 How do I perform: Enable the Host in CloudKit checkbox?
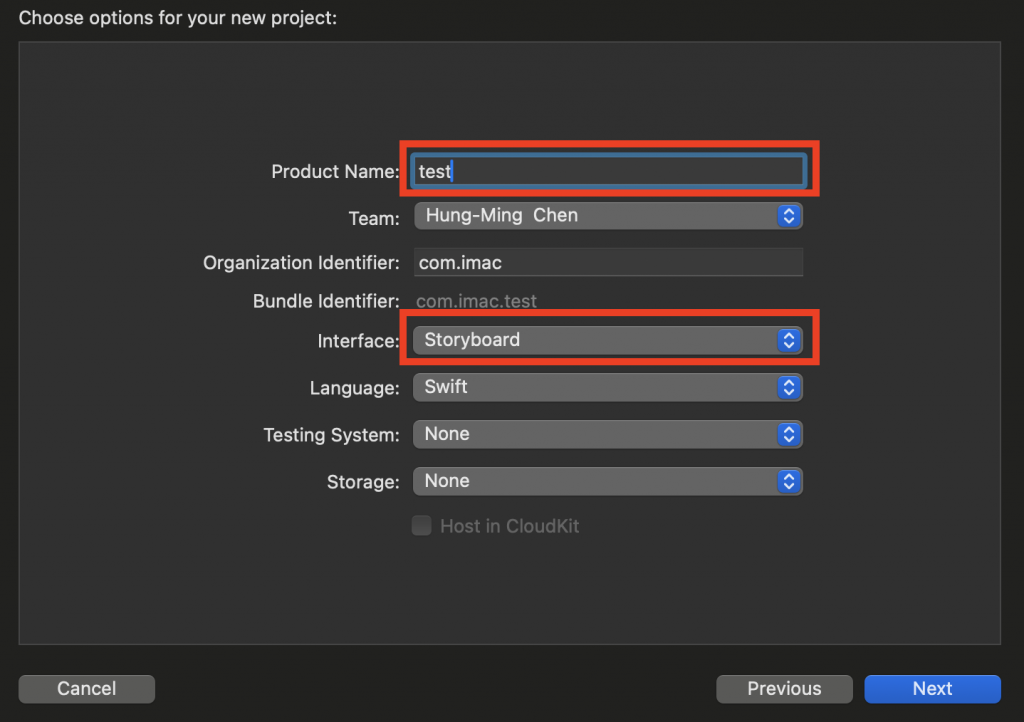(422, 526)
